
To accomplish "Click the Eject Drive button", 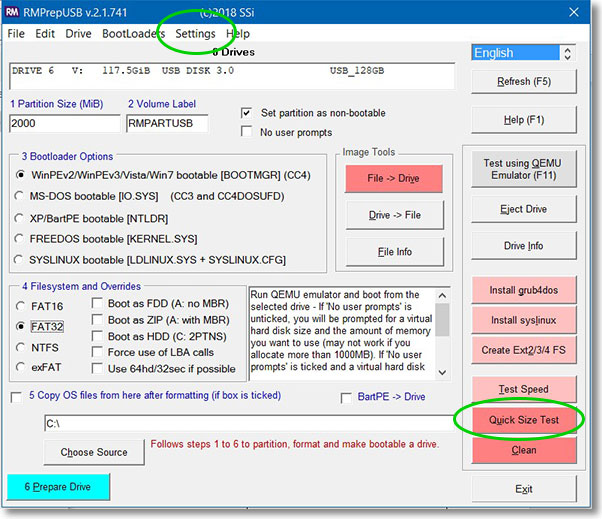I will pos(524,209).
